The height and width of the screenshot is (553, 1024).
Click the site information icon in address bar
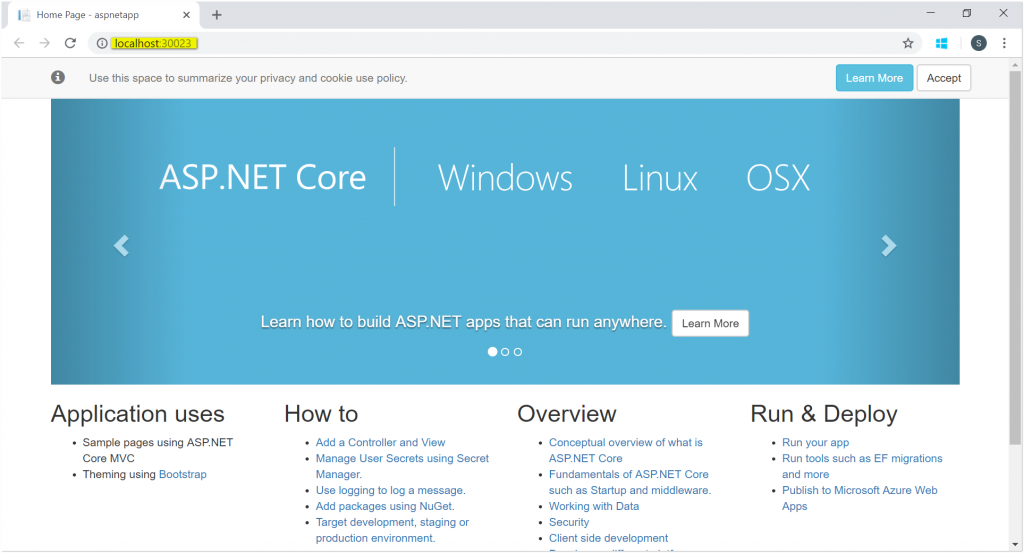tap(102, 43)
